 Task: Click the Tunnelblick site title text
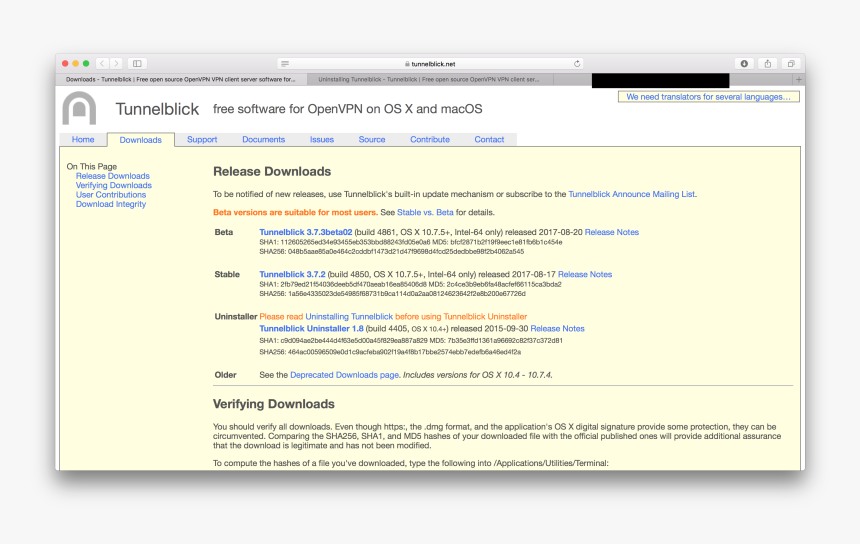pos(157,109)
